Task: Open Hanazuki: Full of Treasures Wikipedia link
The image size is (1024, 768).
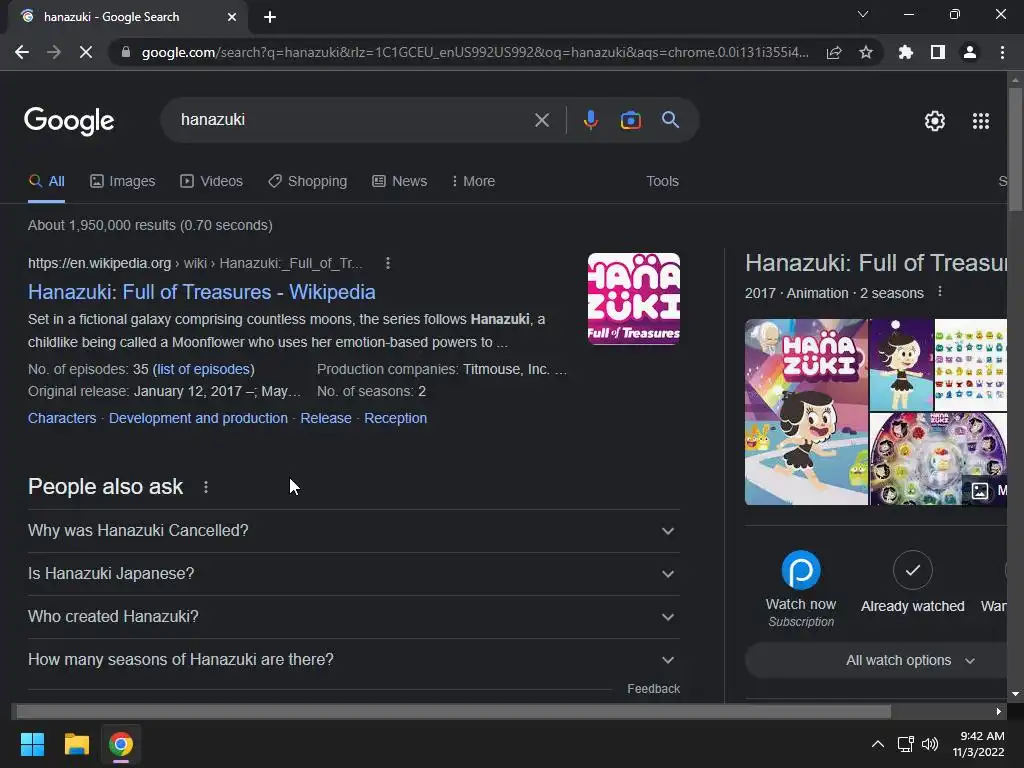Action: [x=202, y=292]
